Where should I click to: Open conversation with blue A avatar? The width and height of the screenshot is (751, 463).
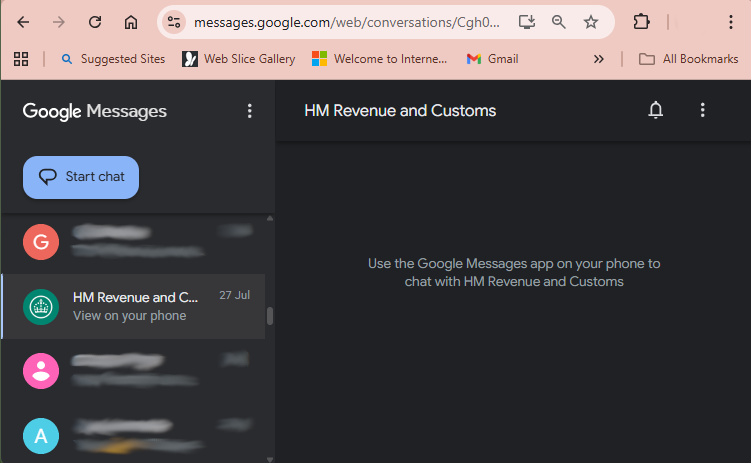click(133, 436)
